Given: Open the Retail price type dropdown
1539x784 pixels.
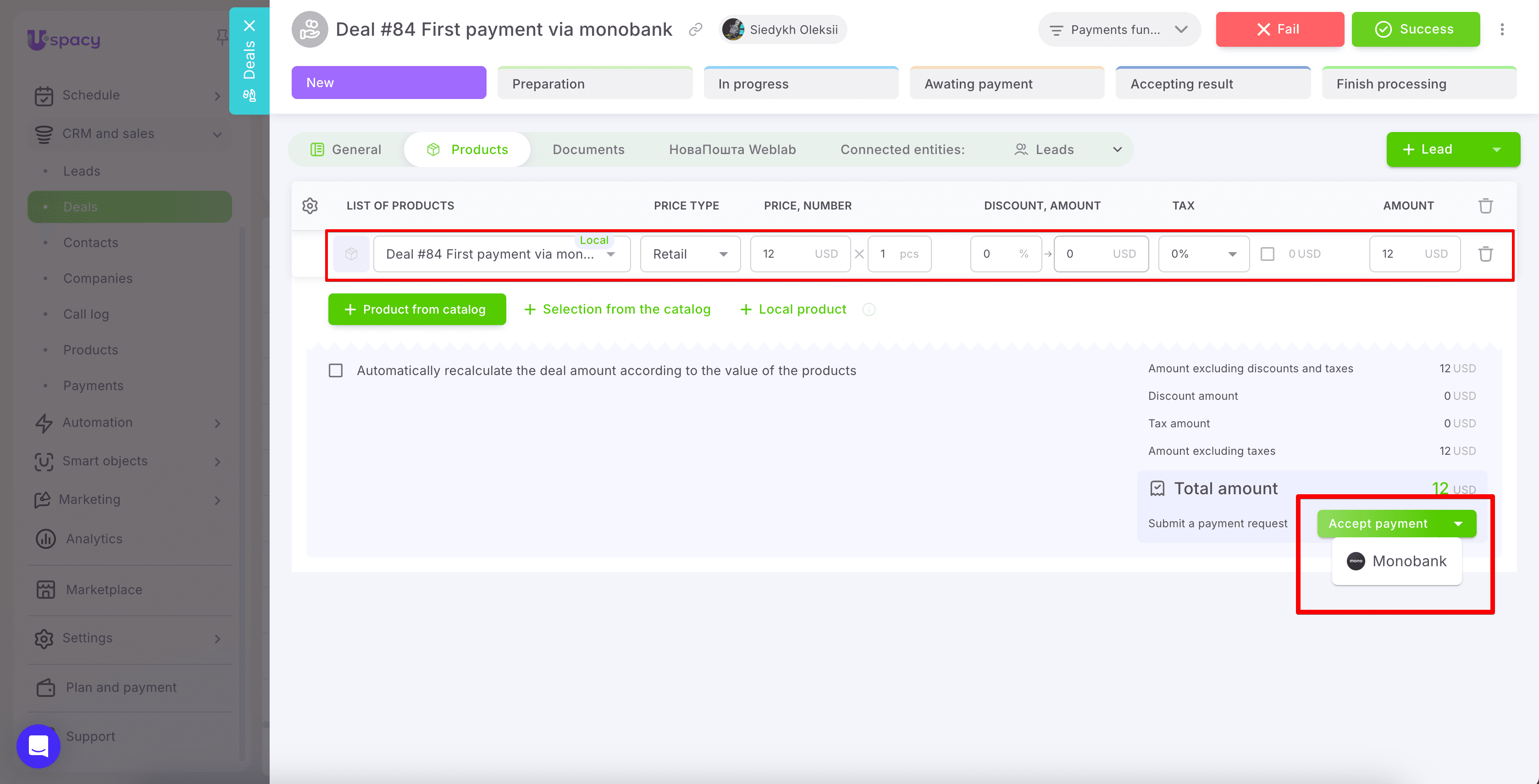Looking at the screenshot, I should pos(690,254).
